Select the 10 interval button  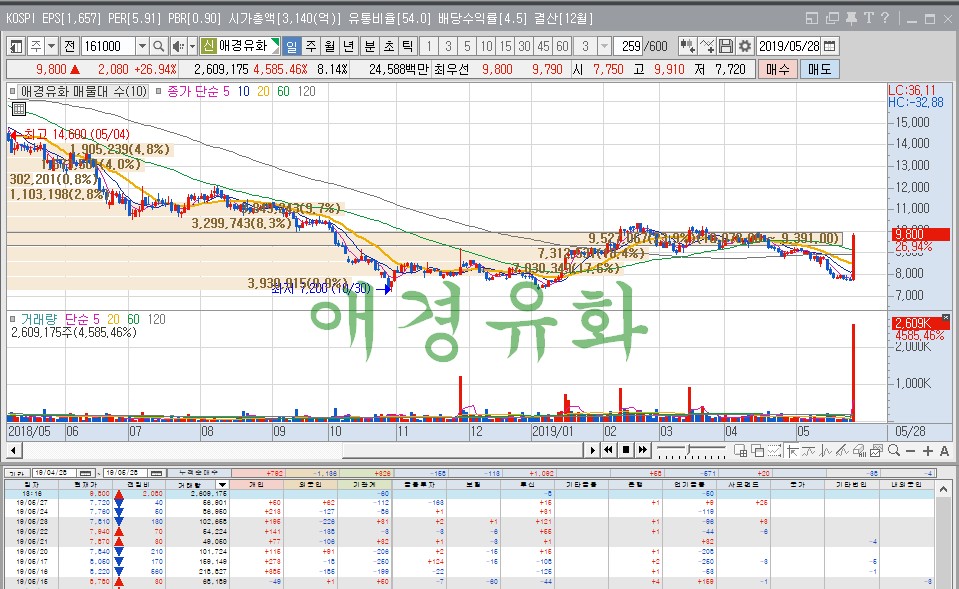tap(486, 46)
